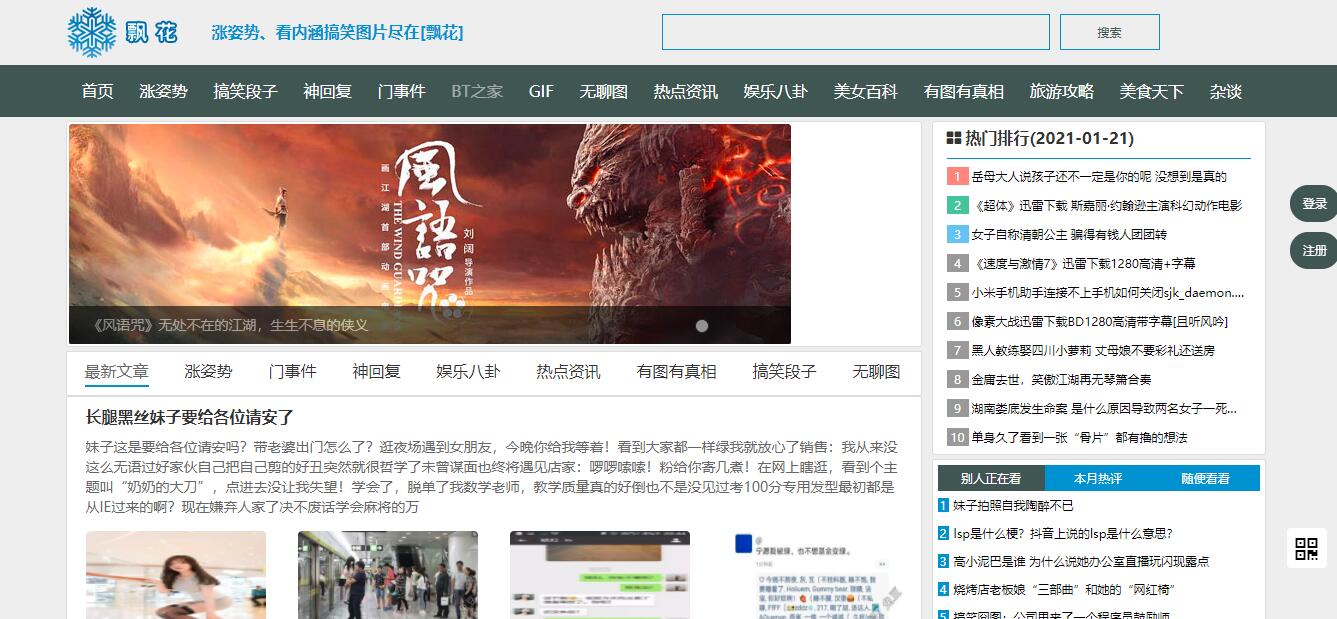This screenshot has height=619, width=1337.
Task: Open 涨姿势 in the top navigation bar
Action: tap(164, 91)
